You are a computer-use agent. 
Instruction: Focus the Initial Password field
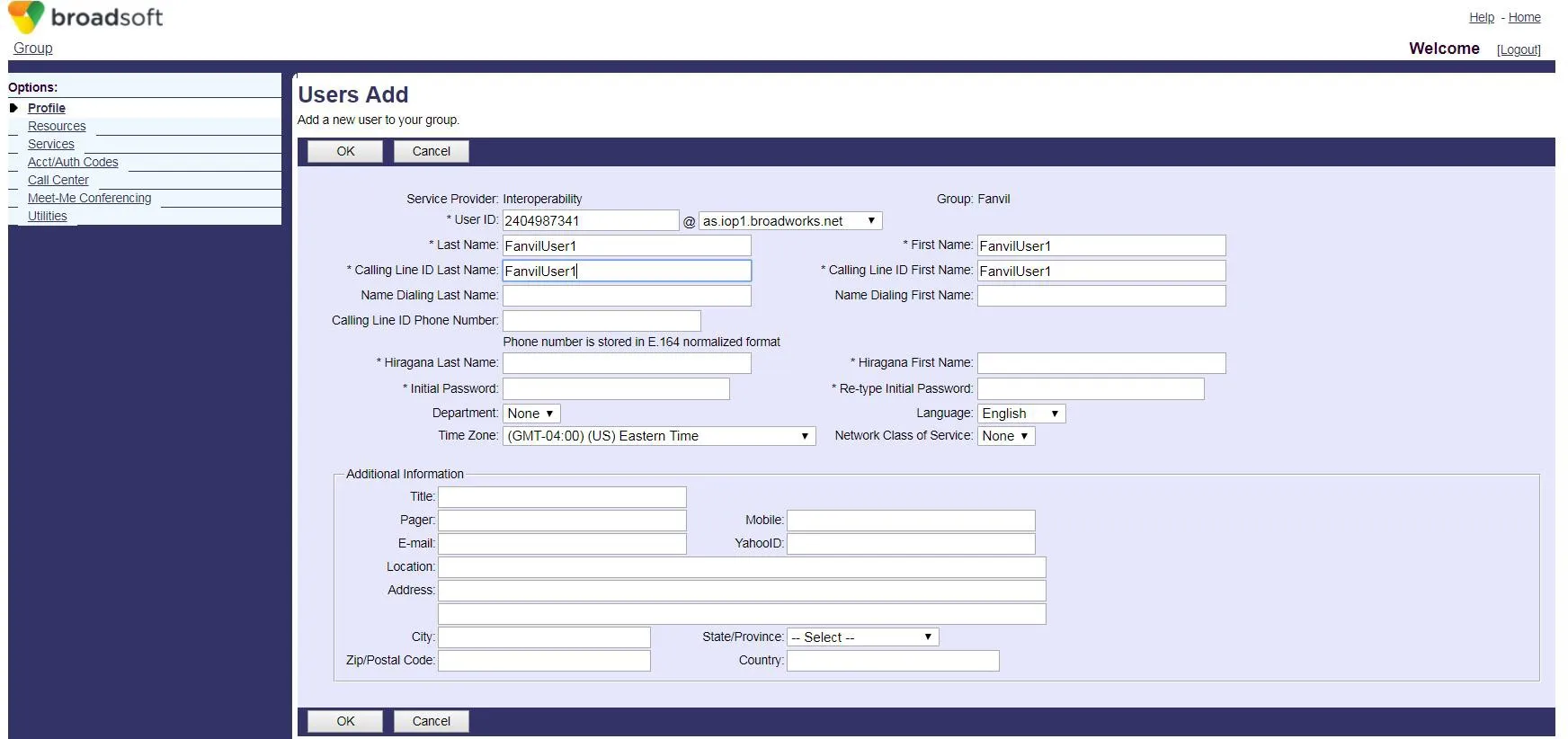pyautogui.click(x=616, y=388)
